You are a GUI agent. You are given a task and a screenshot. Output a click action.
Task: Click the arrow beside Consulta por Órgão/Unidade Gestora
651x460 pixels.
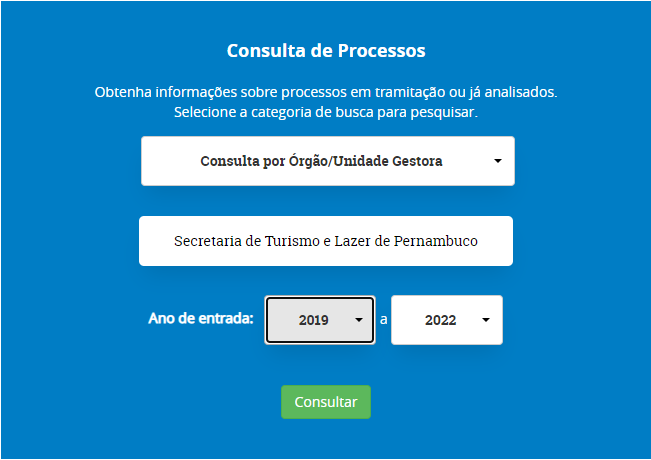click(x=497, y=161)
